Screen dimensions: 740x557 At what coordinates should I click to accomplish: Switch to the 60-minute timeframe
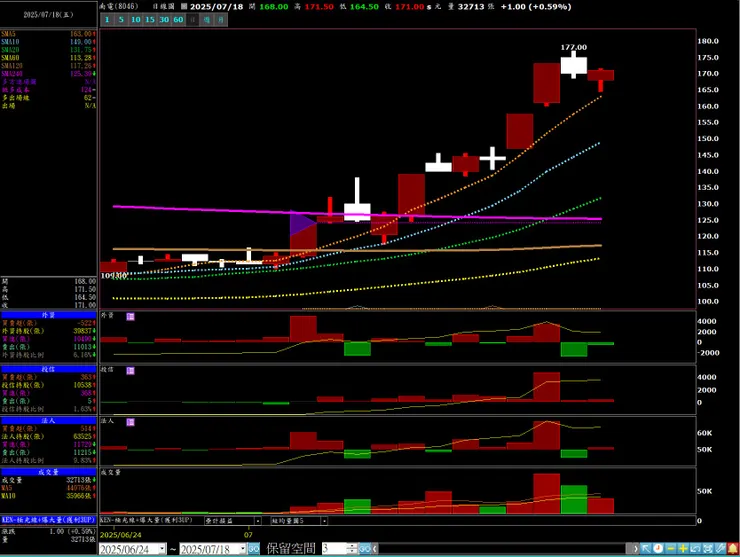[178, 19]
